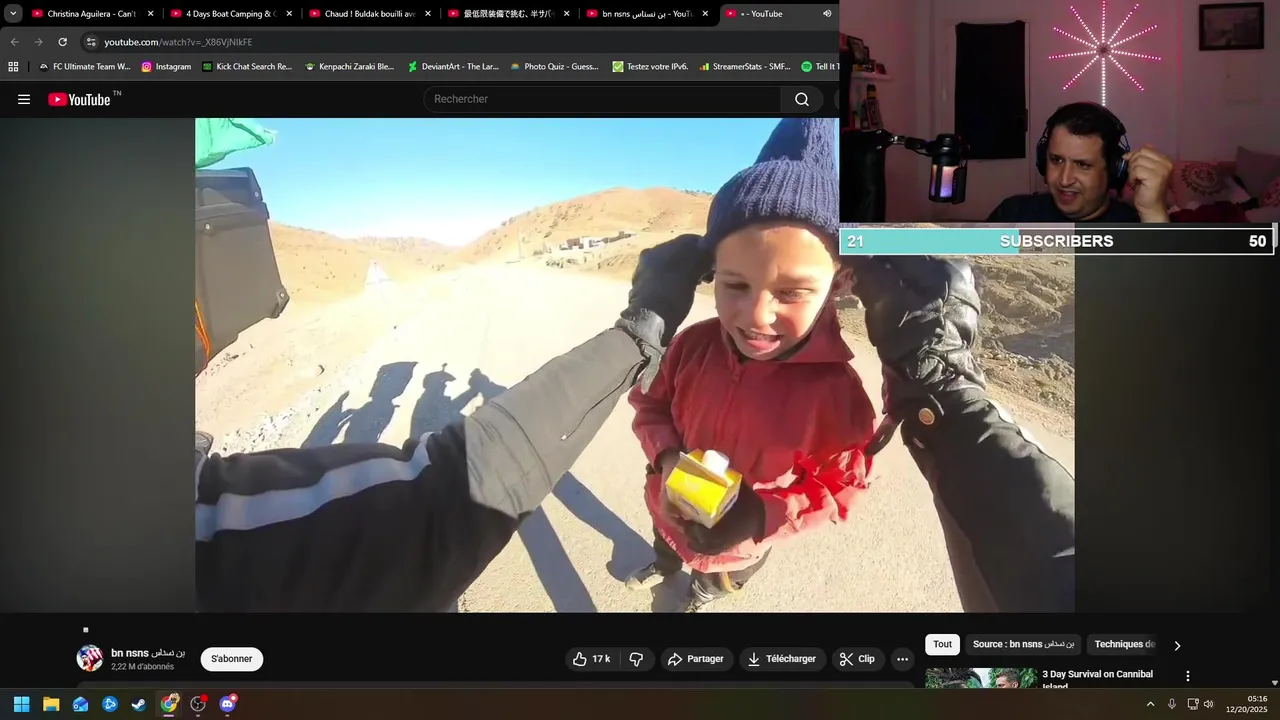Go forward with the browser forward arrow
This screenshot has height=720, width=1280.
(x=38, y=42)
